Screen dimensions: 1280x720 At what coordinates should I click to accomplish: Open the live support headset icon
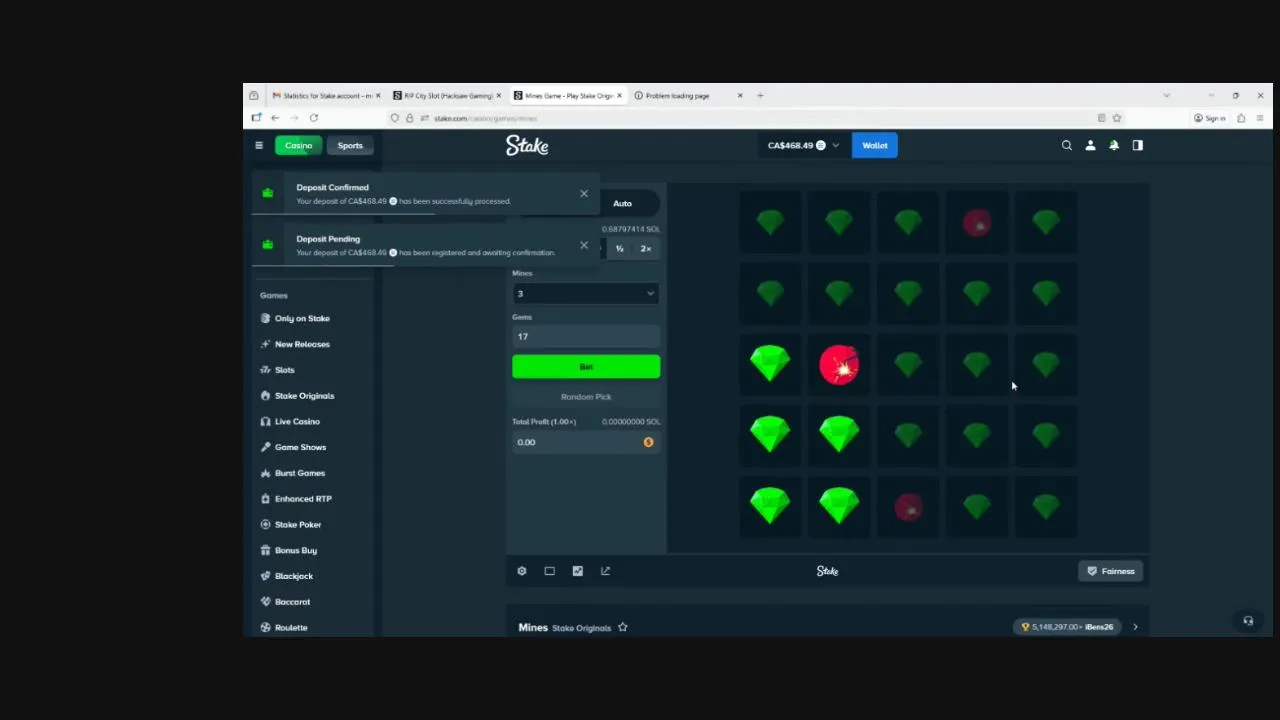pyautogui.click(x=1248, y=621)
